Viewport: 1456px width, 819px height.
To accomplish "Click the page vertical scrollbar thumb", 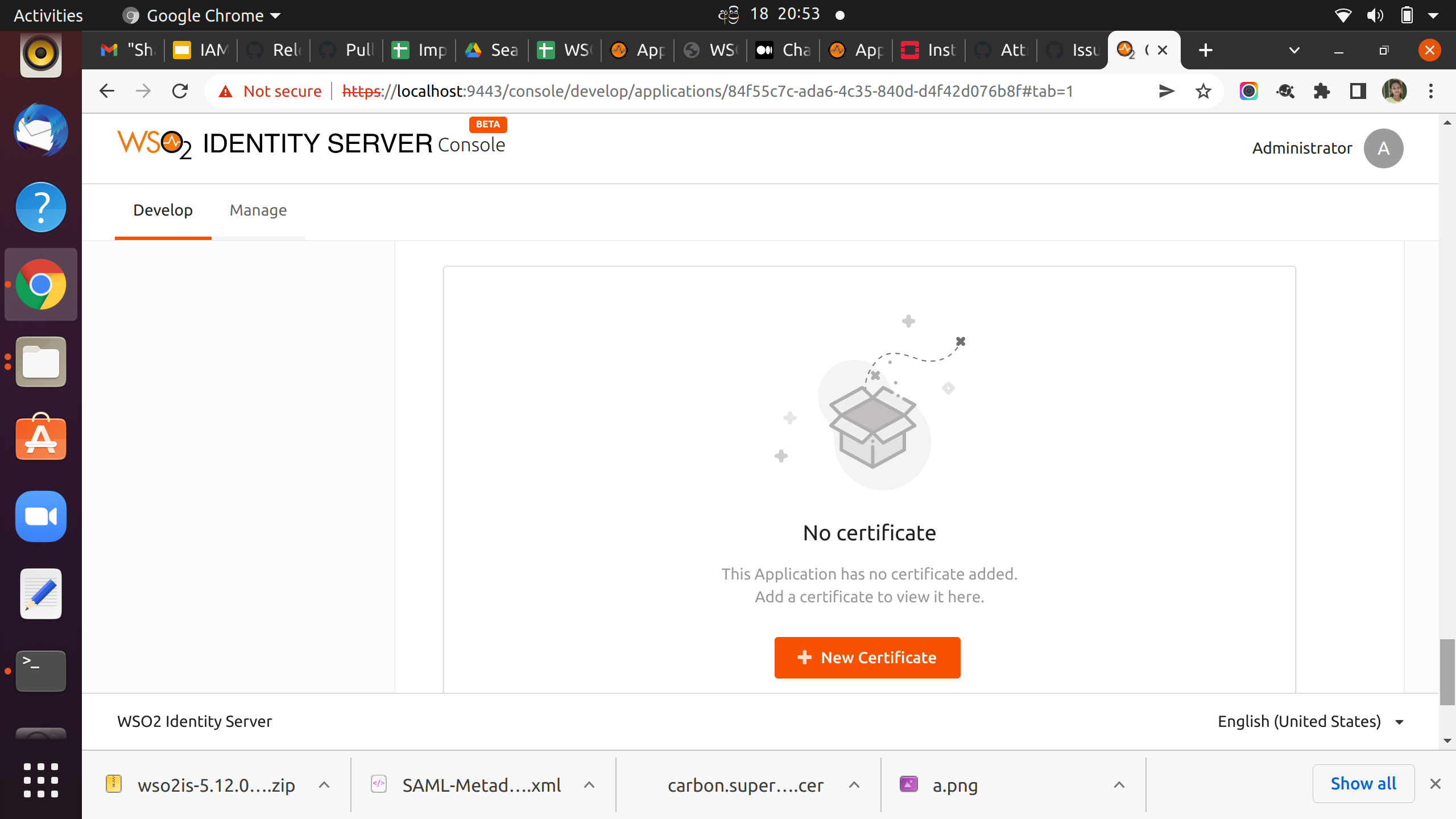I will 1447,671.
